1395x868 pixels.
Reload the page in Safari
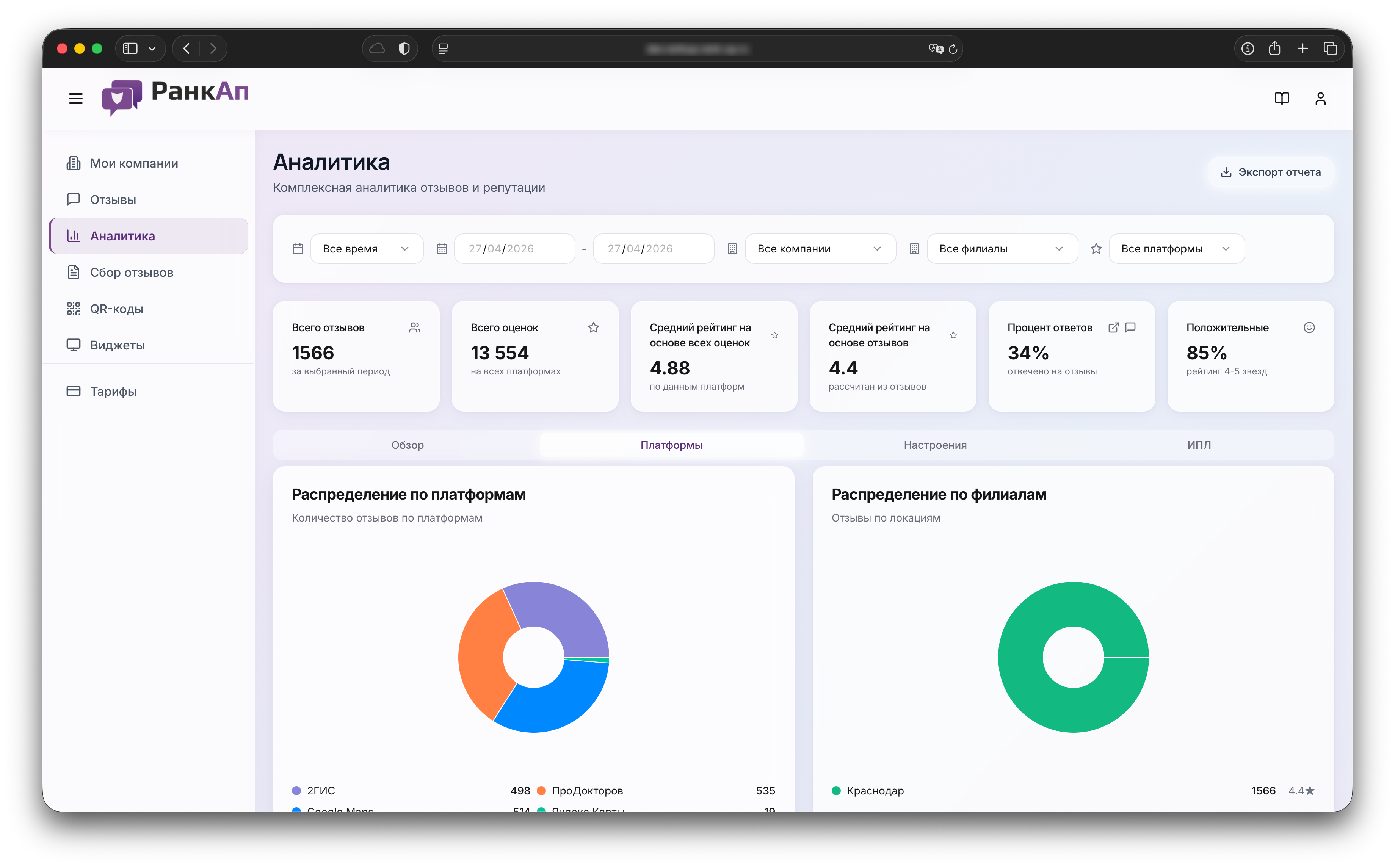pos(953,49)
